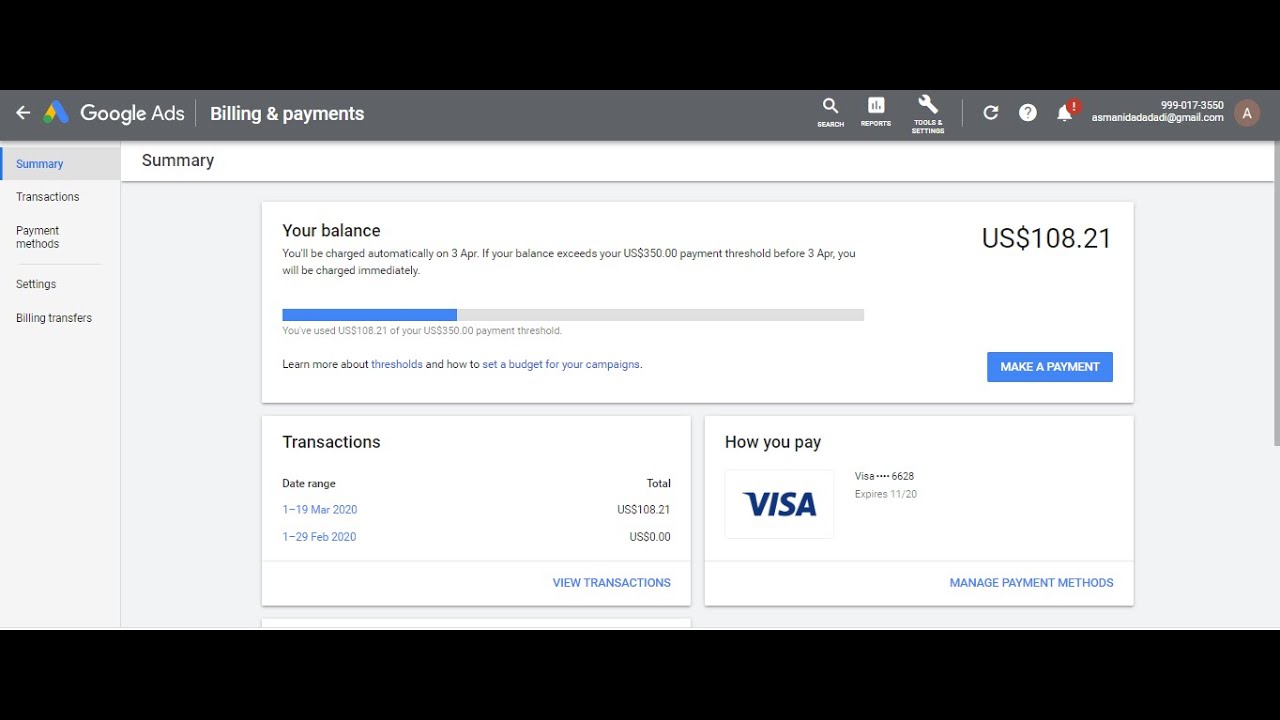Follow the 'thresholds' link

click(x=397, y=365)
